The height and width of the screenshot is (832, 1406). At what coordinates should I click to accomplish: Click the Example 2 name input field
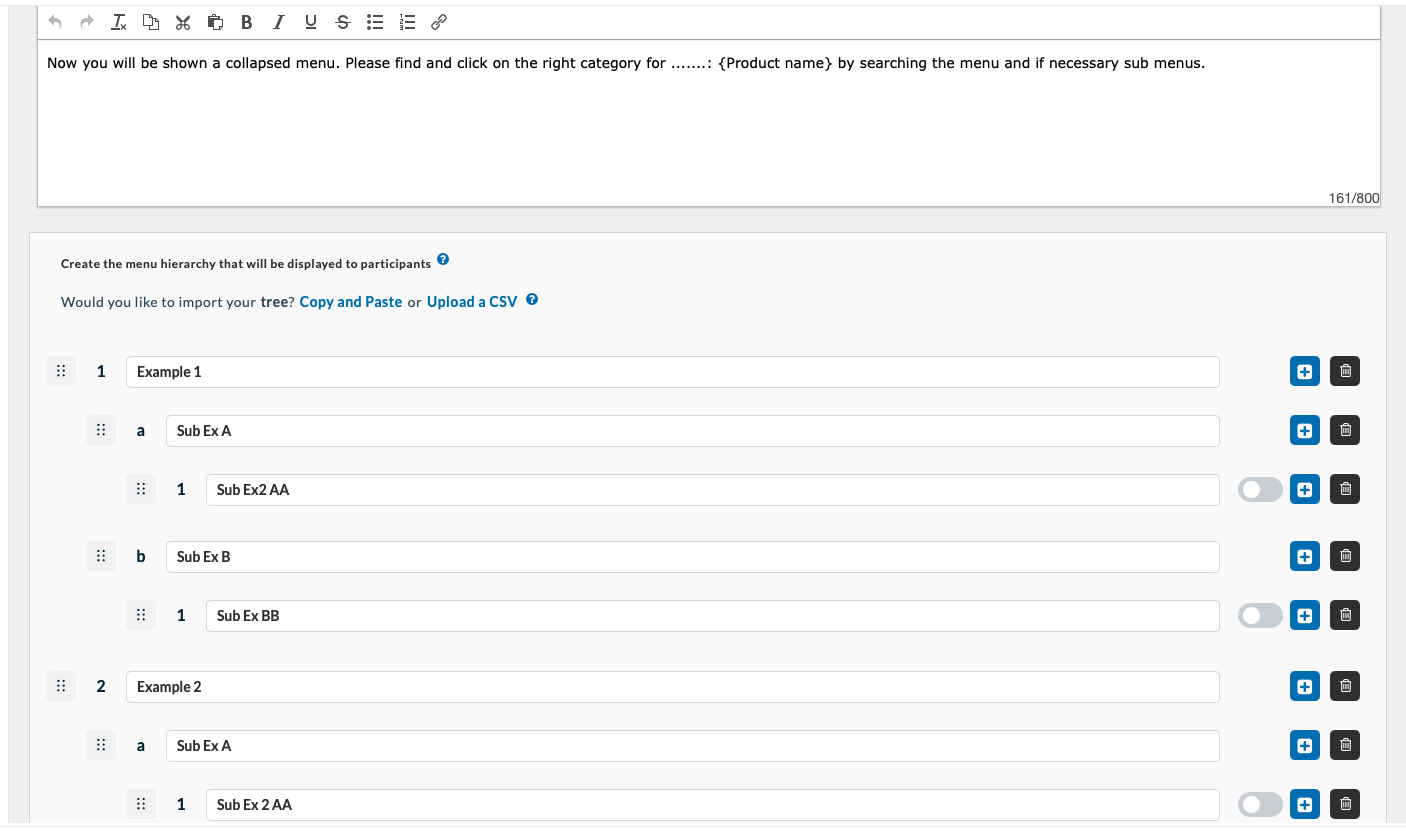[x=672, y=687]
